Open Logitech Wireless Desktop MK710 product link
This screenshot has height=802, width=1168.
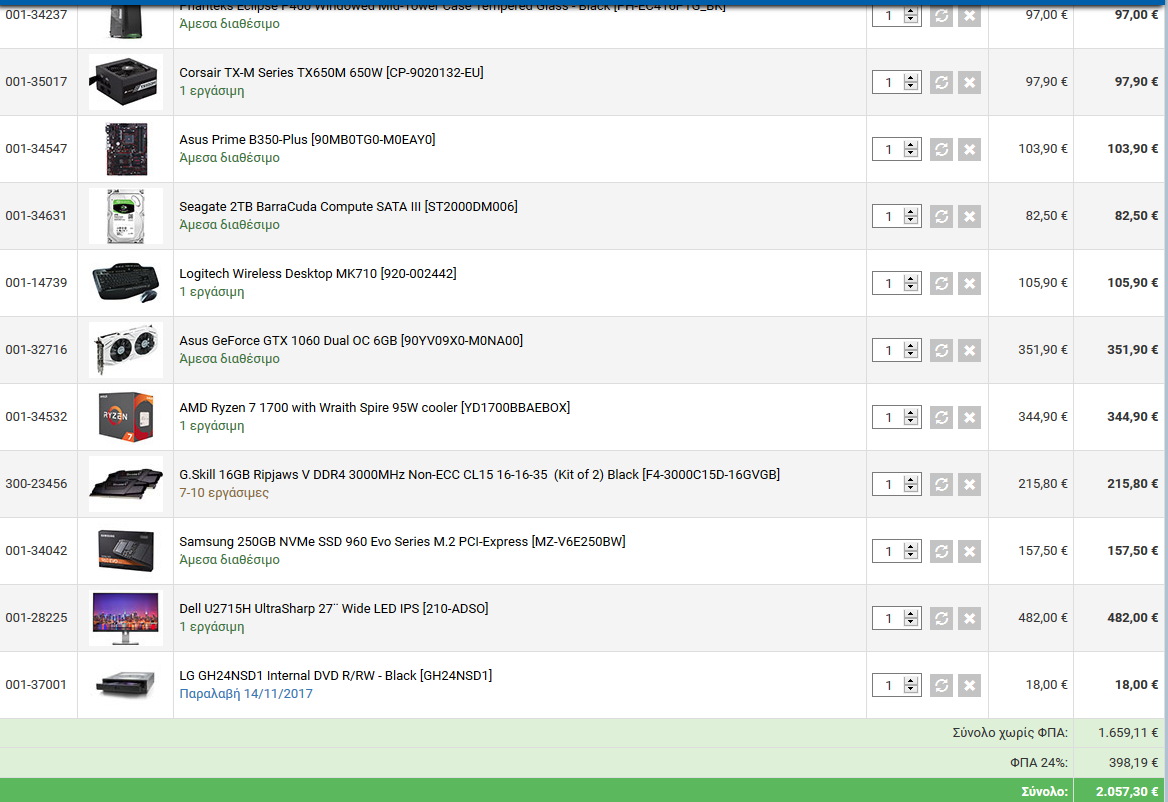317,273
